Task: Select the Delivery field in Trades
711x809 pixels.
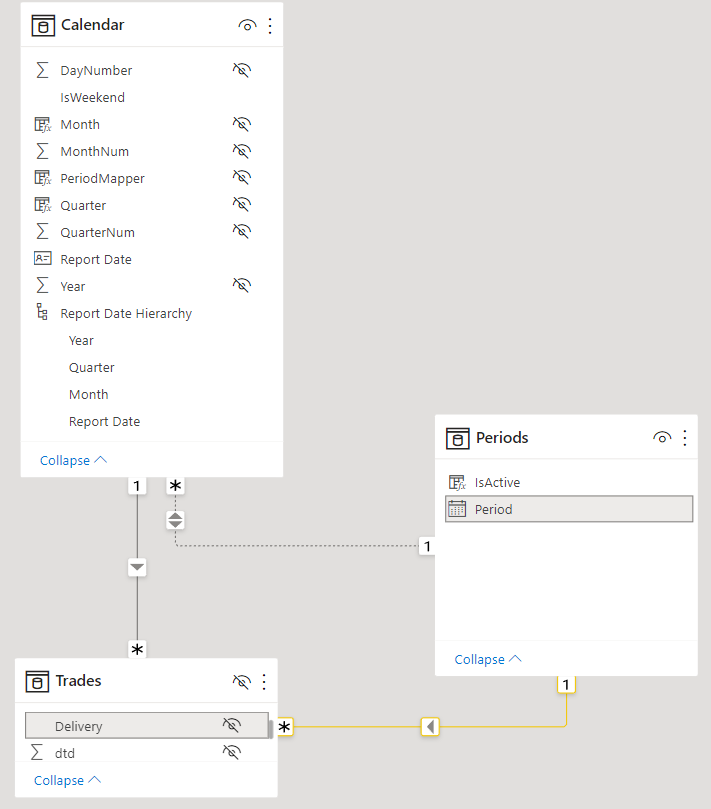Action: 147,726
